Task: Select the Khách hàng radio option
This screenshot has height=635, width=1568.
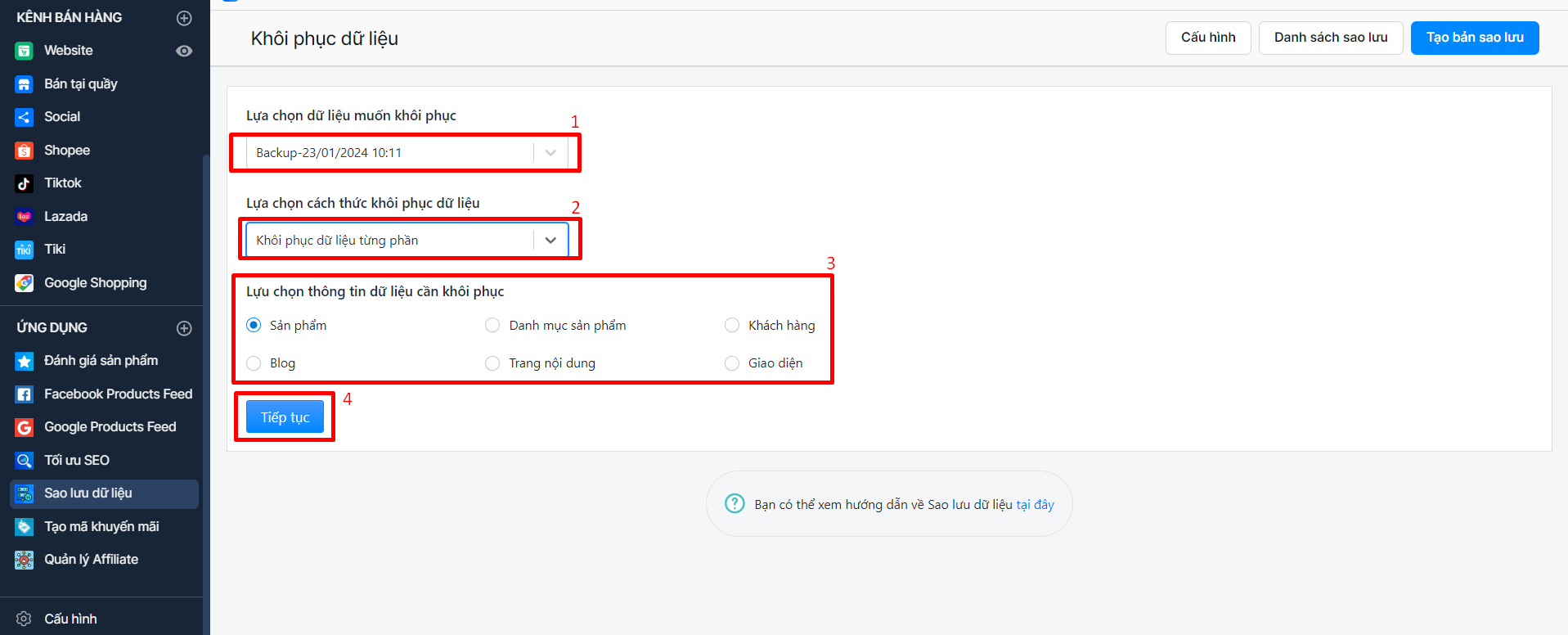Action: [732, 325]
